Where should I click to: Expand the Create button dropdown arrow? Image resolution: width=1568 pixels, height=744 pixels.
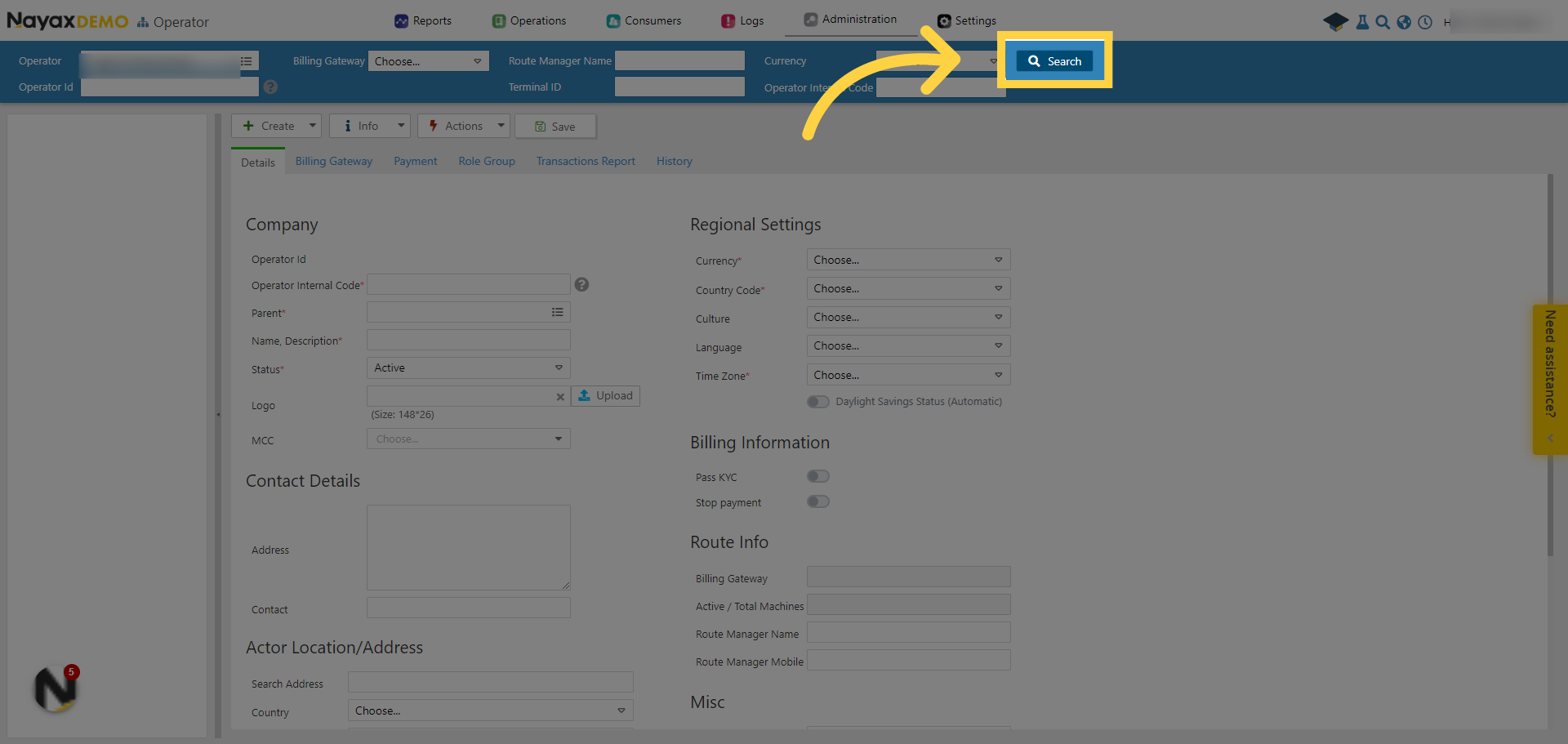[313, 126]
